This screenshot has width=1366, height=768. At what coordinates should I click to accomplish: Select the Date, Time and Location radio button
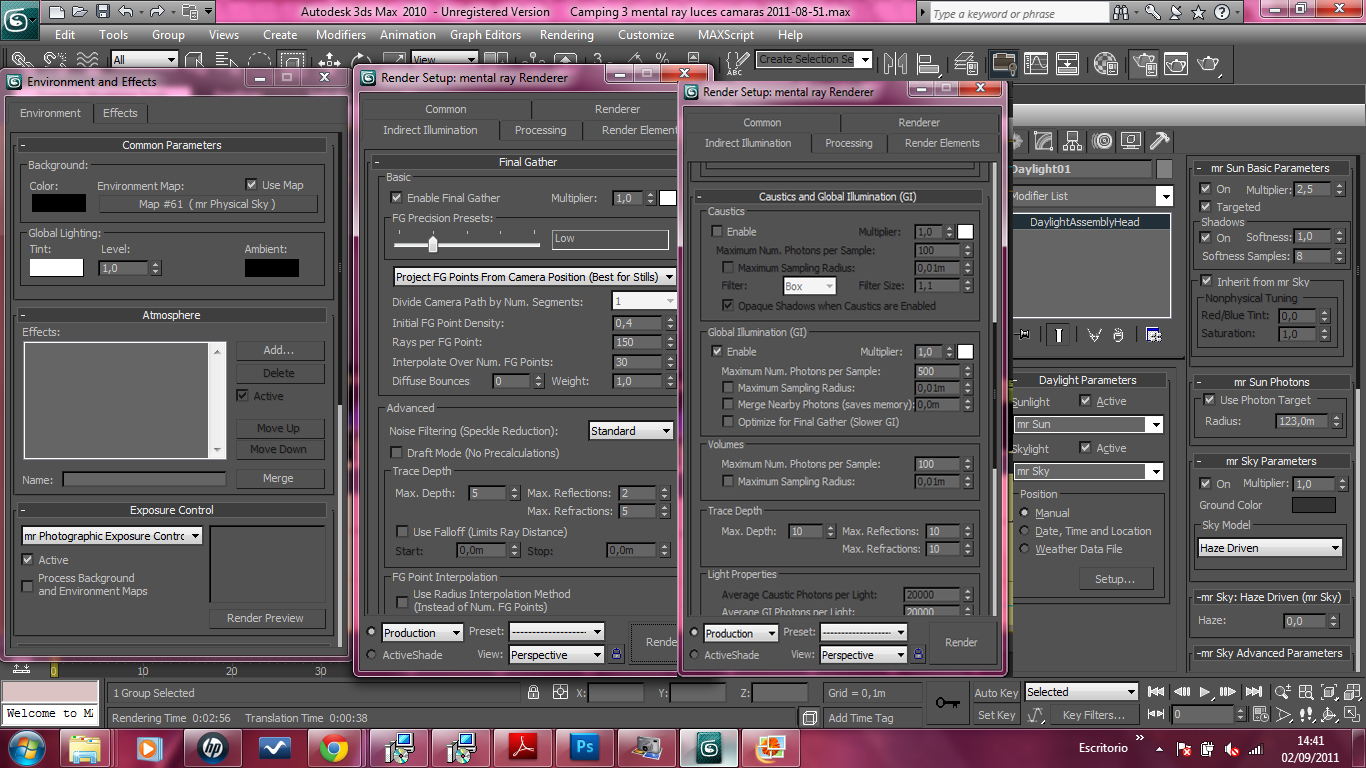pos(1024,531)
